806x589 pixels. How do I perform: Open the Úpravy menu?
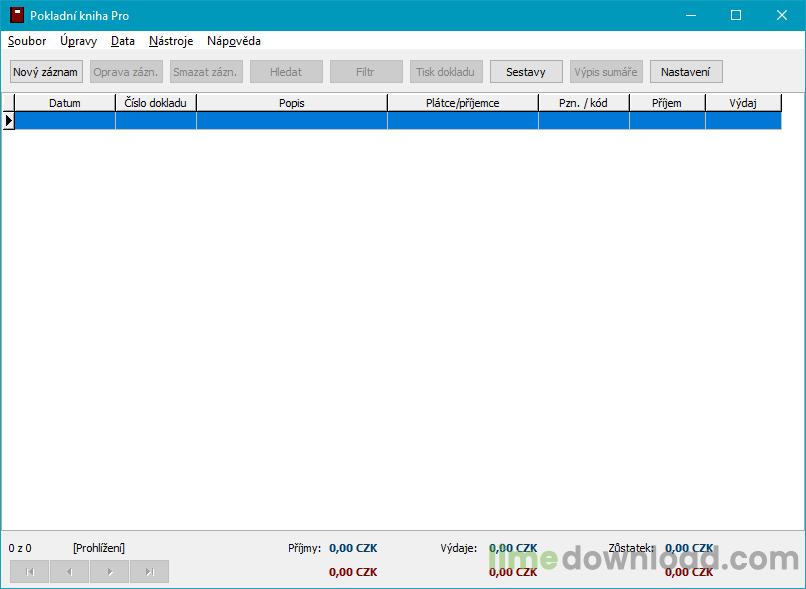tap(78, 41)
